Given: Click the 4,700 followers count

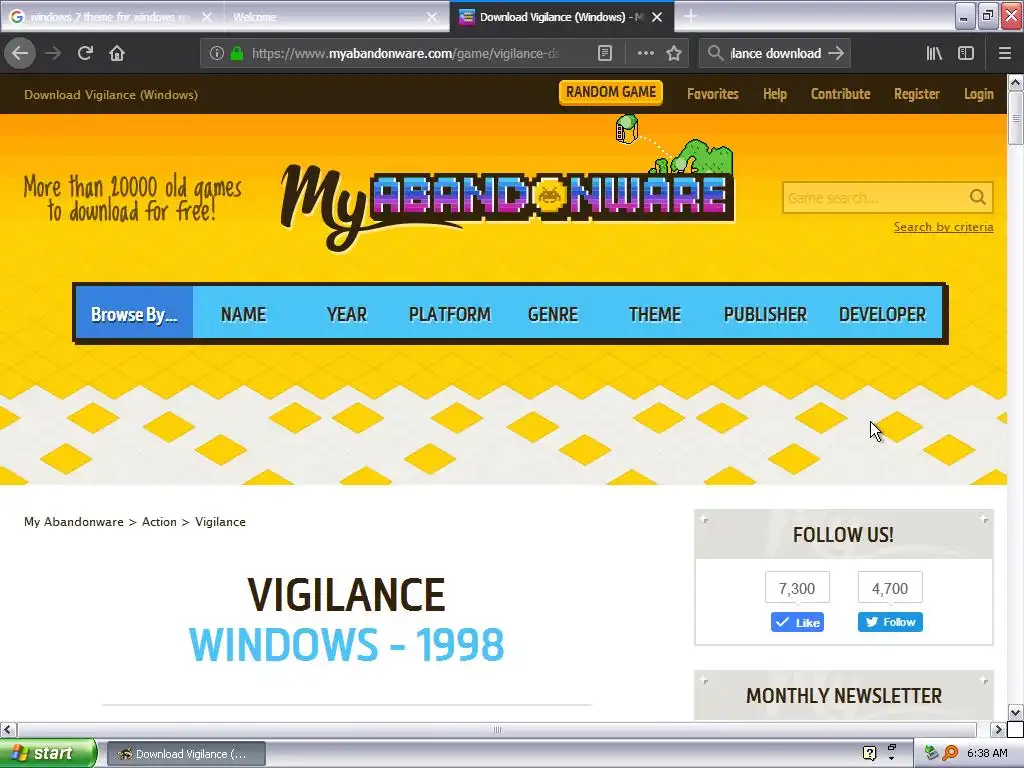Looking at the screenshot, I should (x=890, y=588).
